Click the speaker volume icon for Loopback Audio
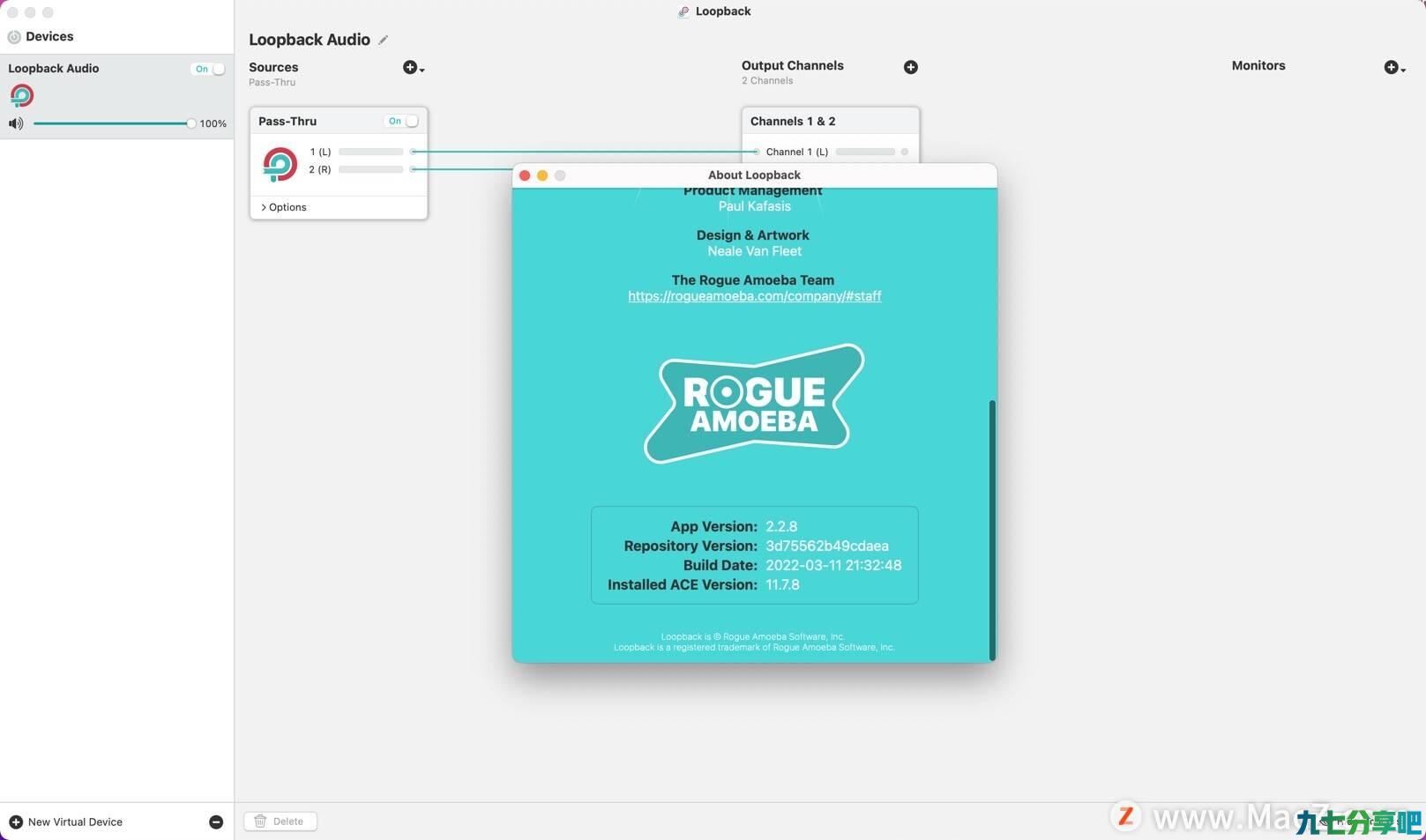Screen dimensions: 1426x840 coord(16,123)
